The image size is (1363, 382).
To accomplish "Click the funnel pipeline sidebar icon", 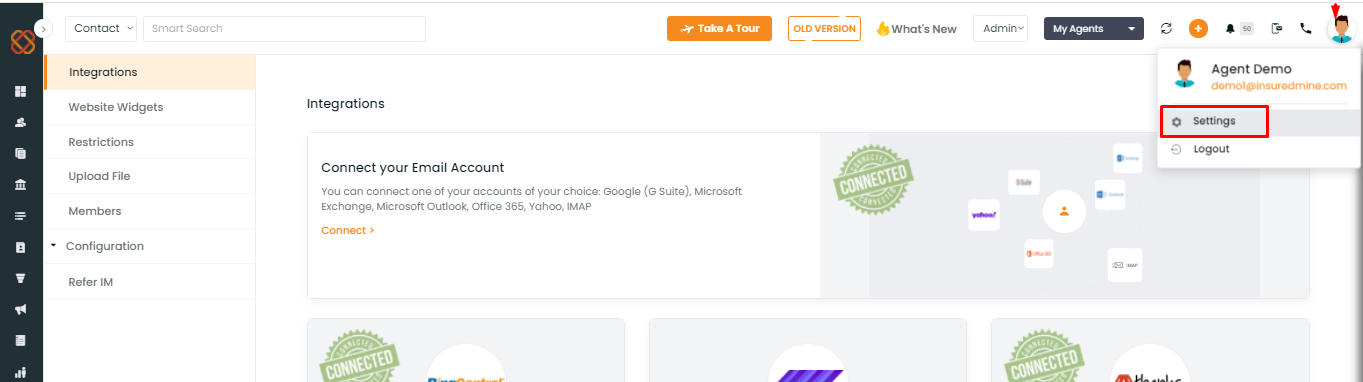I will (20, 278).
